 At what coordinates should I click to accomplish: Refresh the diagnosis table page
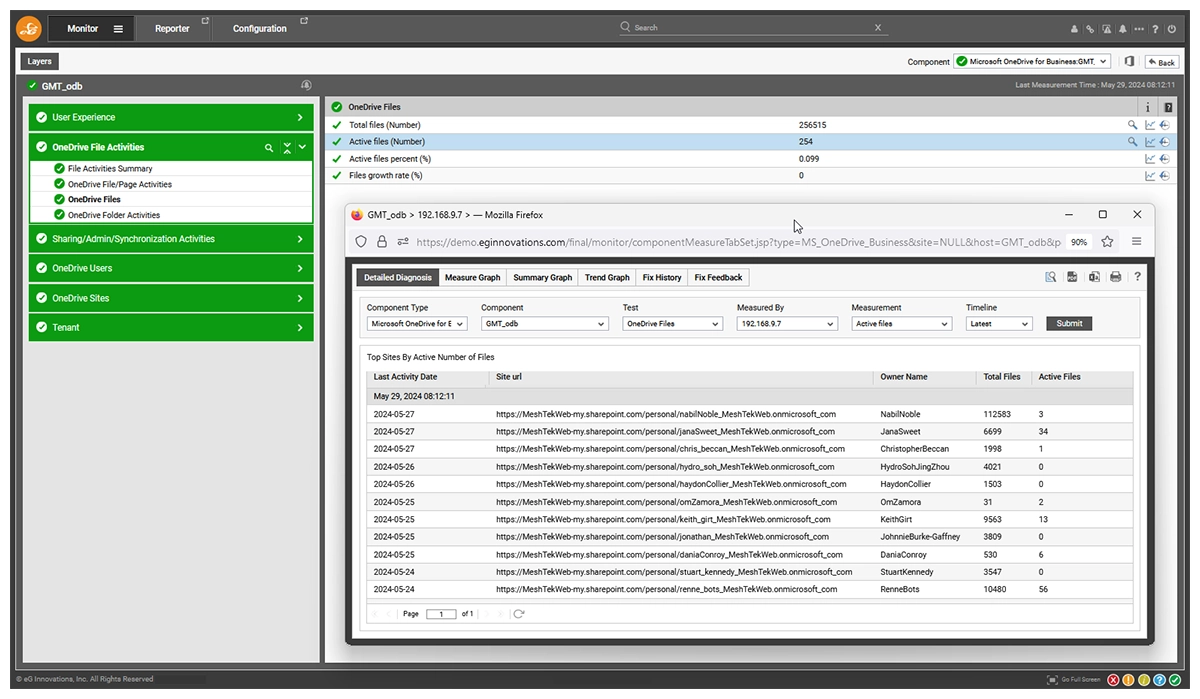[518, 613]
